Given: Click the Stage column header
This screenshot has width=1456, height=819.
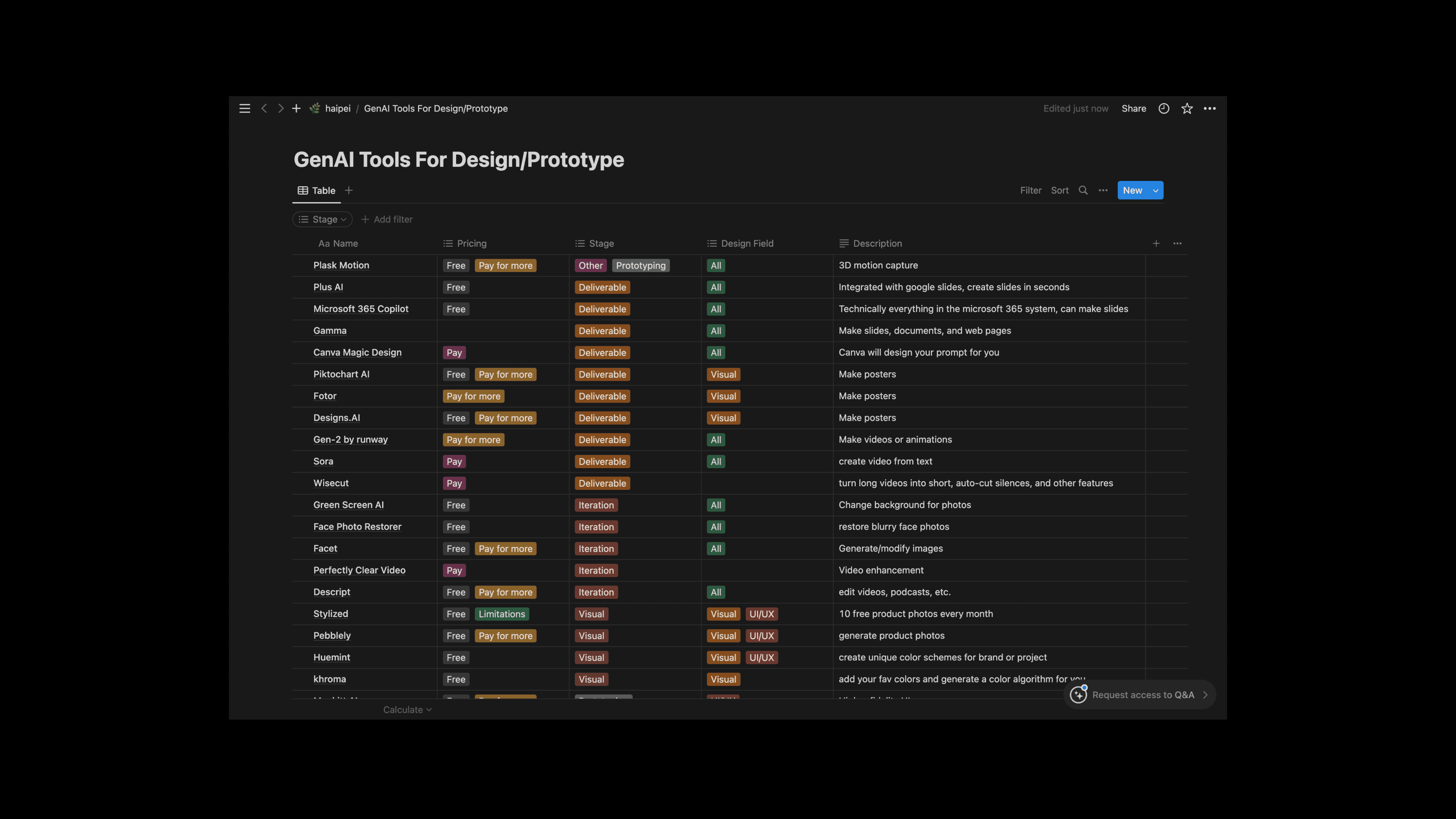Looking at the screenshot, I should tap(594, 243).
